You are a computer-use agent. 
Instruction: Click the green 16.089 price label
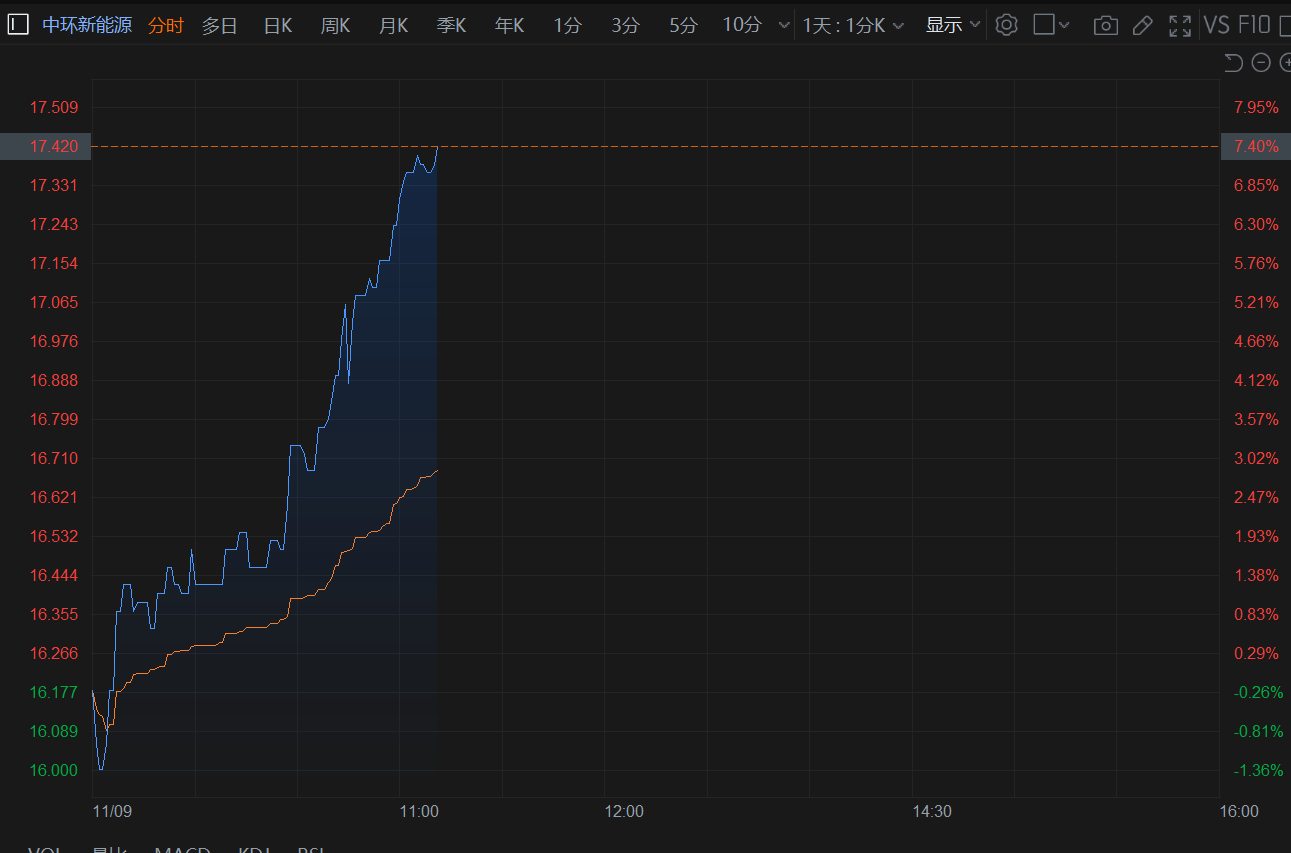point(54,731)
